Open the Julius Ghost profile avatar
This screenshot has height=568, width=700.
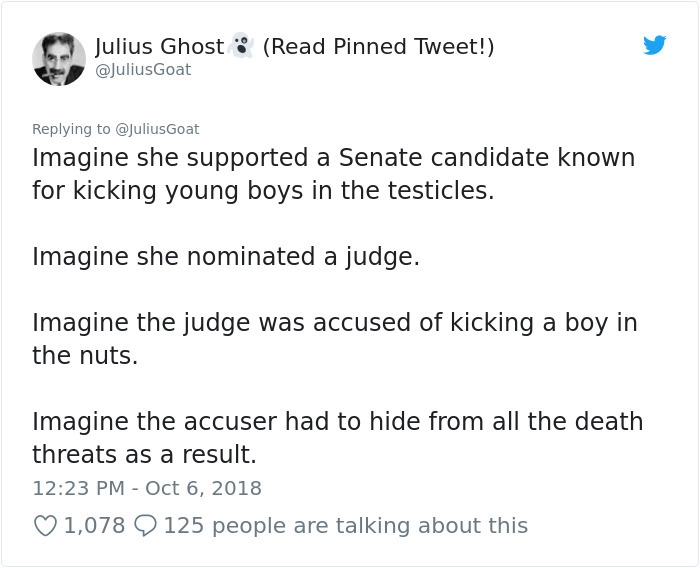pyautogui.click(x=59, y=59)
